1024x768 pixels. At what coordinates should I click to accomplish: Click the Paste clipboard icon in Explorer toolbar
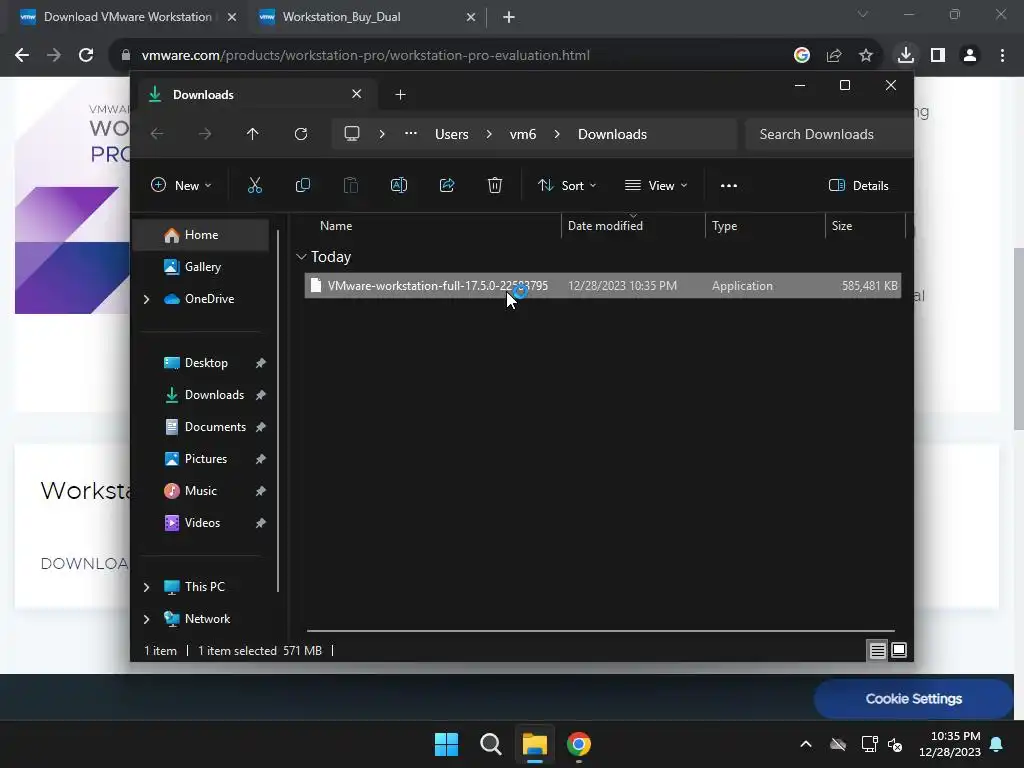pyautogui.click(x=351, y=185)
